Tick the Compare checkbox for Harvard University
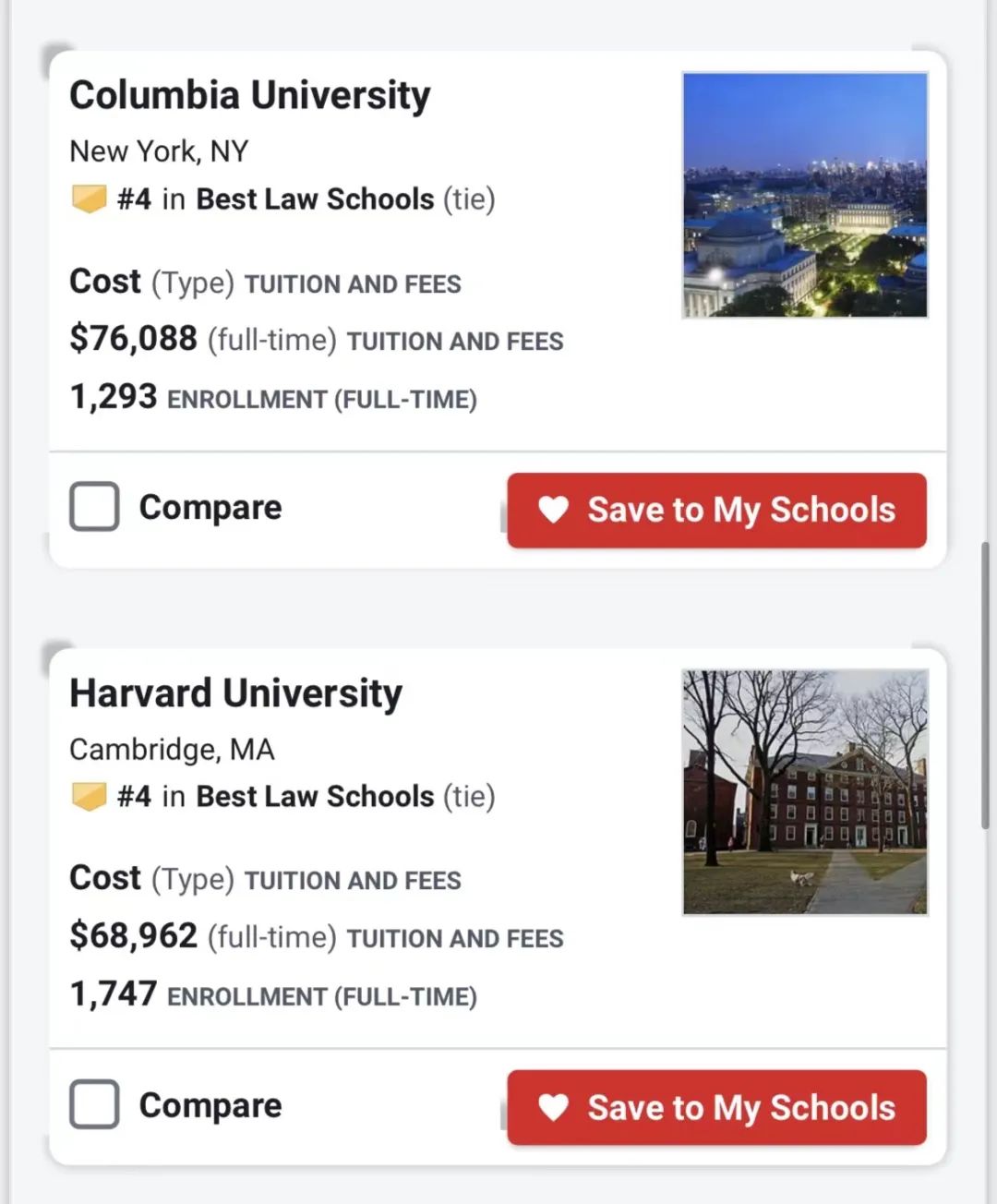Screen dimensions: 997x1204 [94, 1104]
